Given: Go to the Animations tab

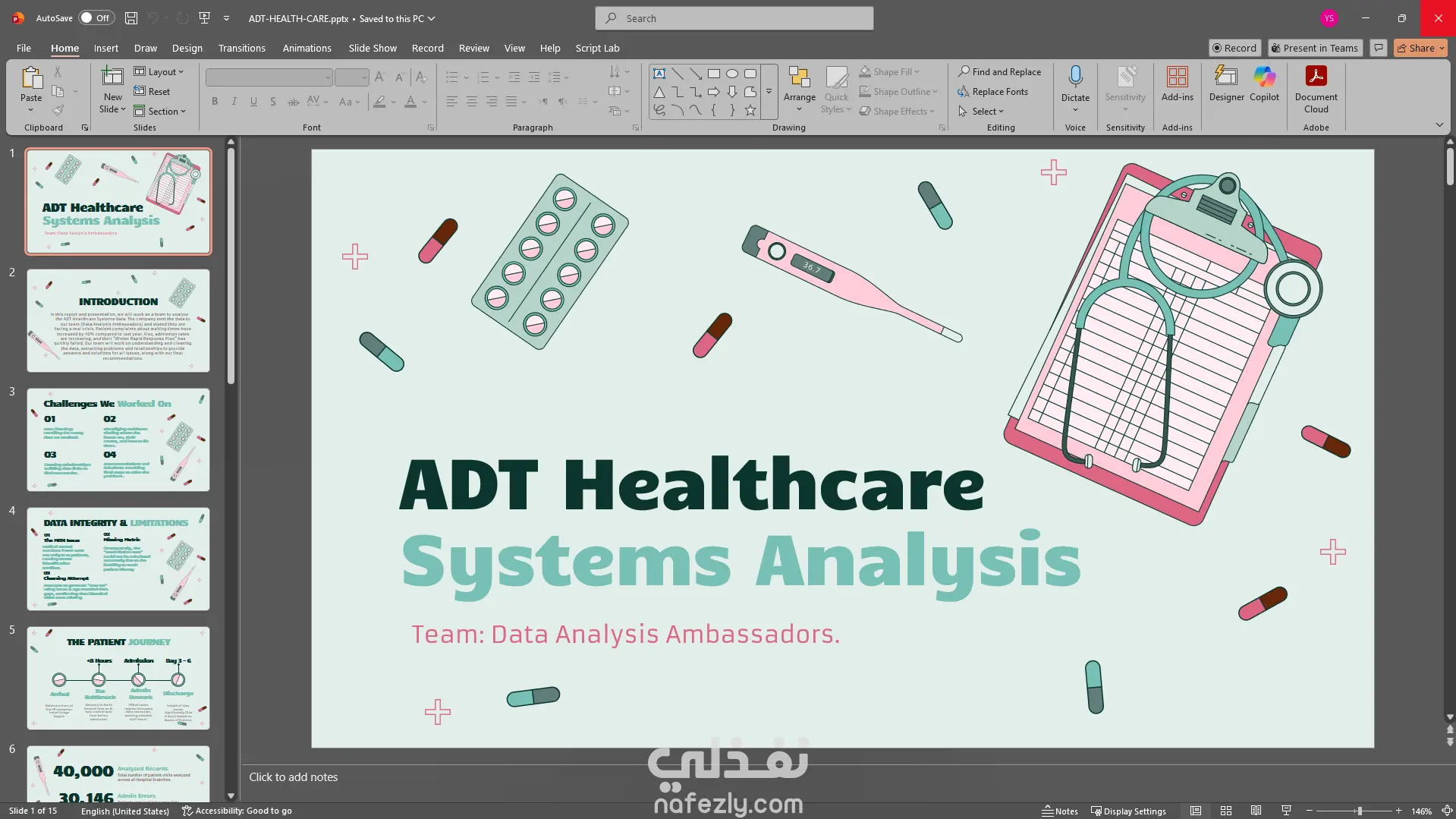Looking at the screenshot, I should tap(307, 48).
